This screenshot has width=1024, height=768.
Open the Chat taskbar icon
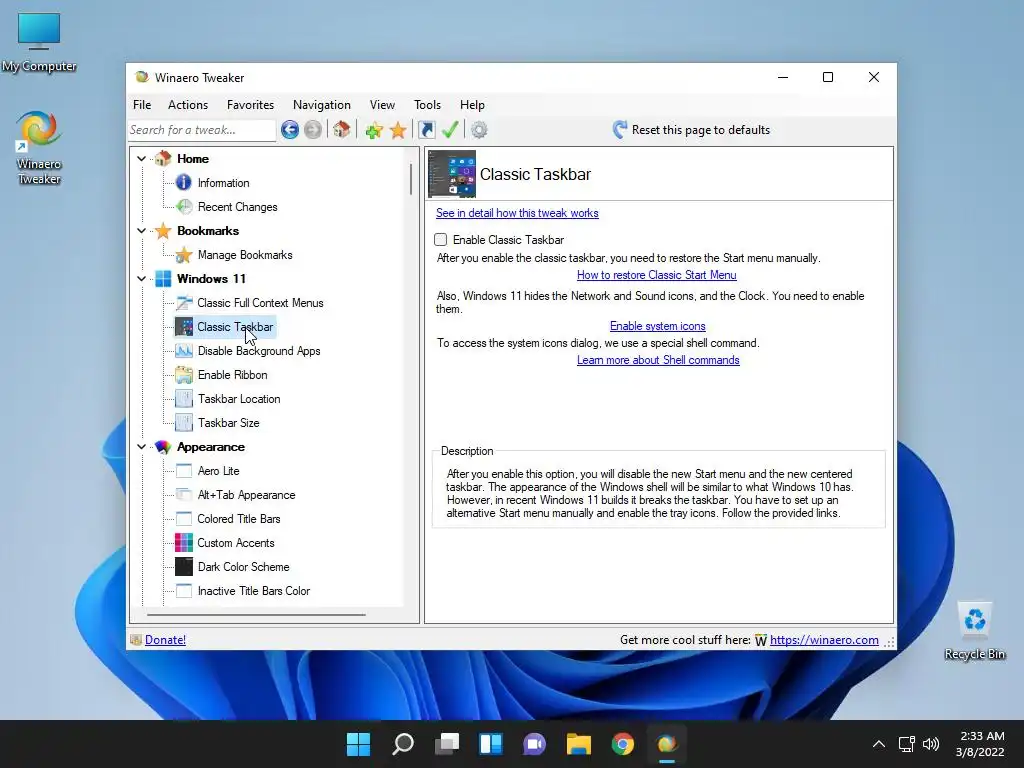pyautogui.click(x=534, y=744)
